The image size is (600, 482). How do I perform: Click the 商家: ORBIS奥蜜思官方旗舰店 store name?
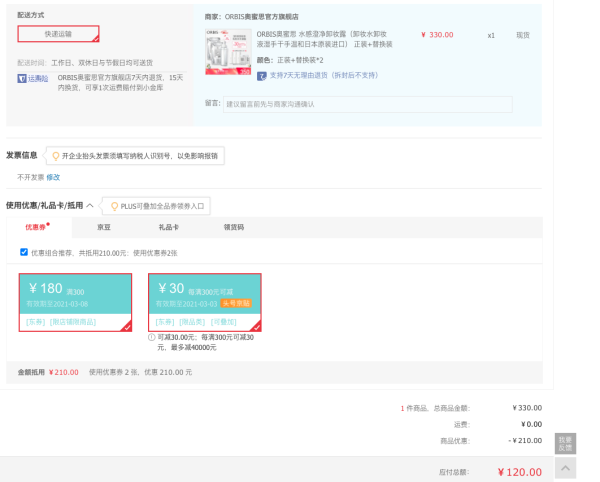251,17
